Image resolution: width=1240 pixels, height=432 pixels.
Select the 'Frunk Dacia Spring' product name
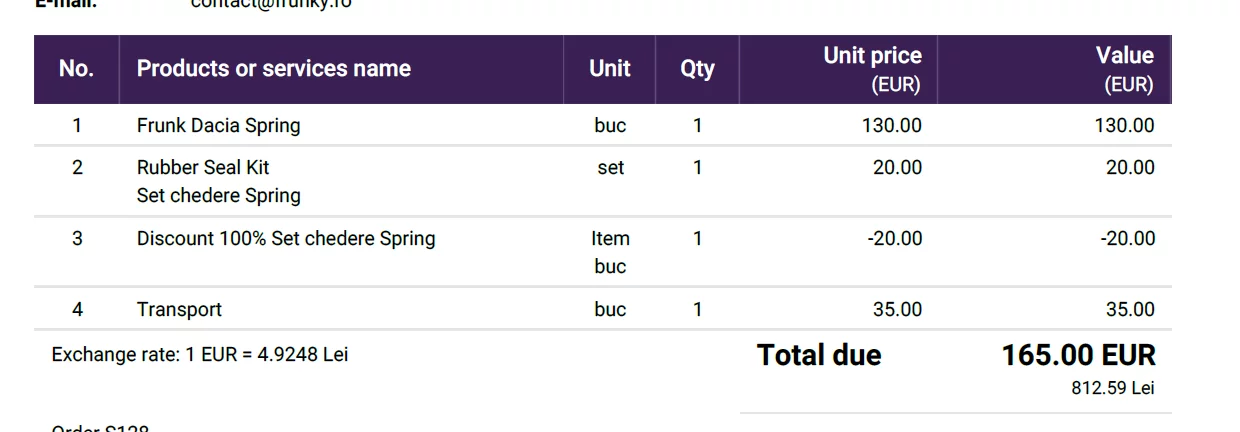(218, 126)
